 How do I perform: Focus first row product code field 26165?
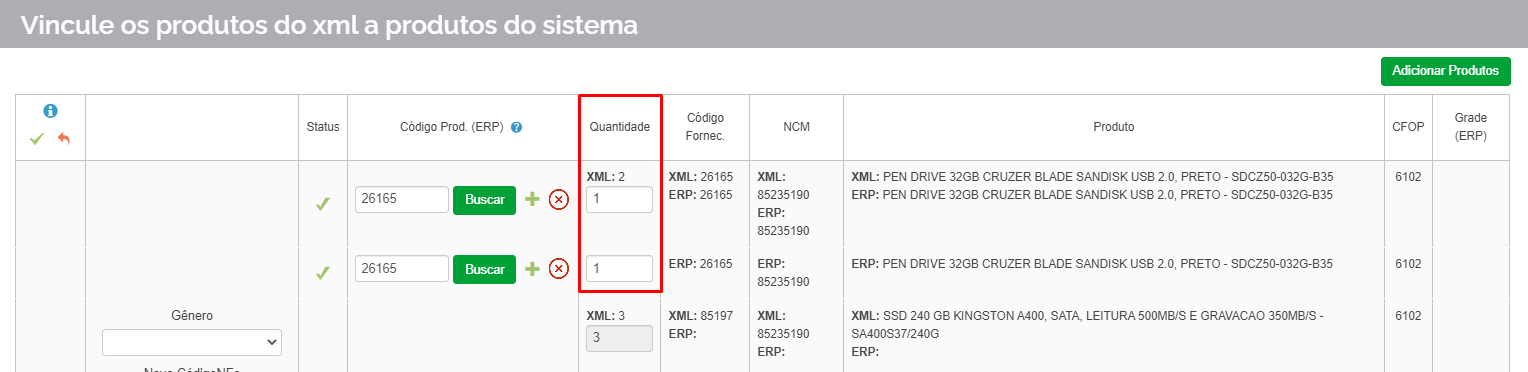click(402, 199)
